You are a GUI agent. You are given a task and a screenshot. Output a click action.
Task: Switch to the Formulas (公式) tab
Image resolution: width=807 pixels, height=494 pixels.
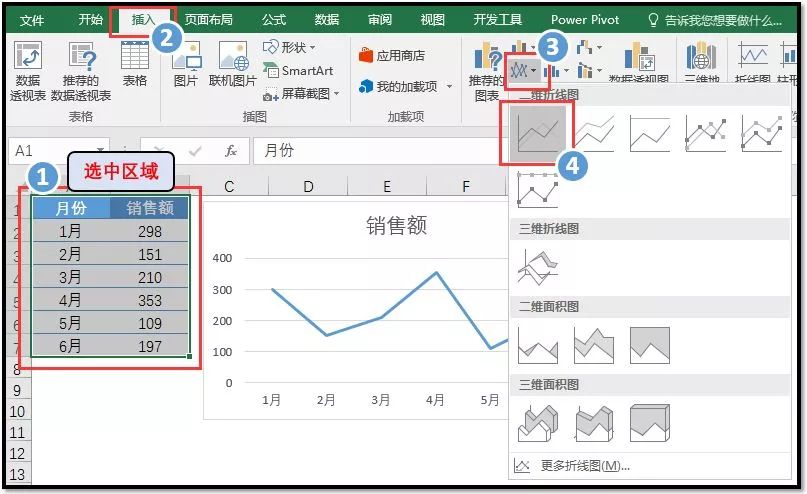(274, 20)
